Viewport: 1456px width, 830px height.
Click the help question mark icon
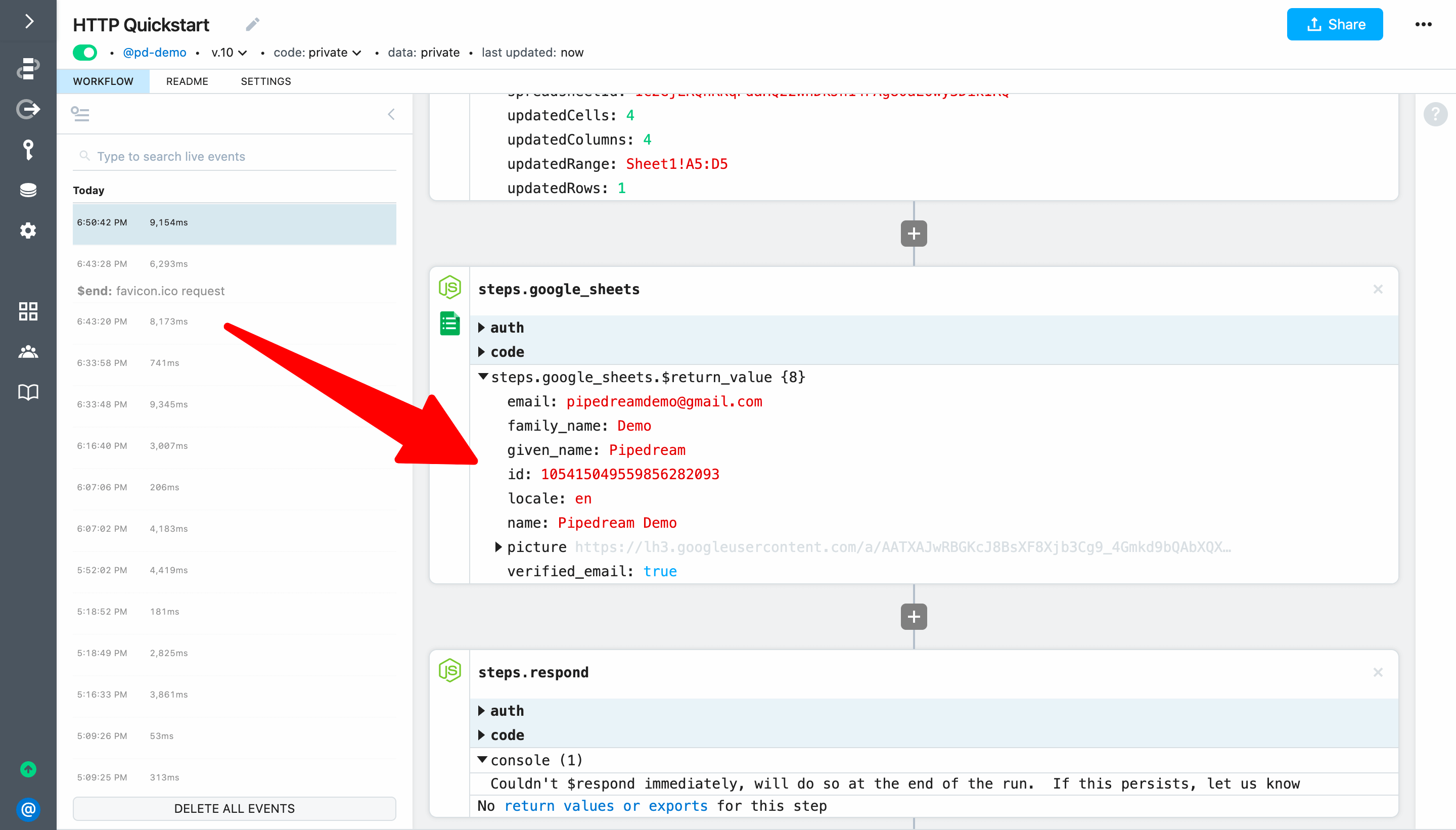click(1435, 114)
